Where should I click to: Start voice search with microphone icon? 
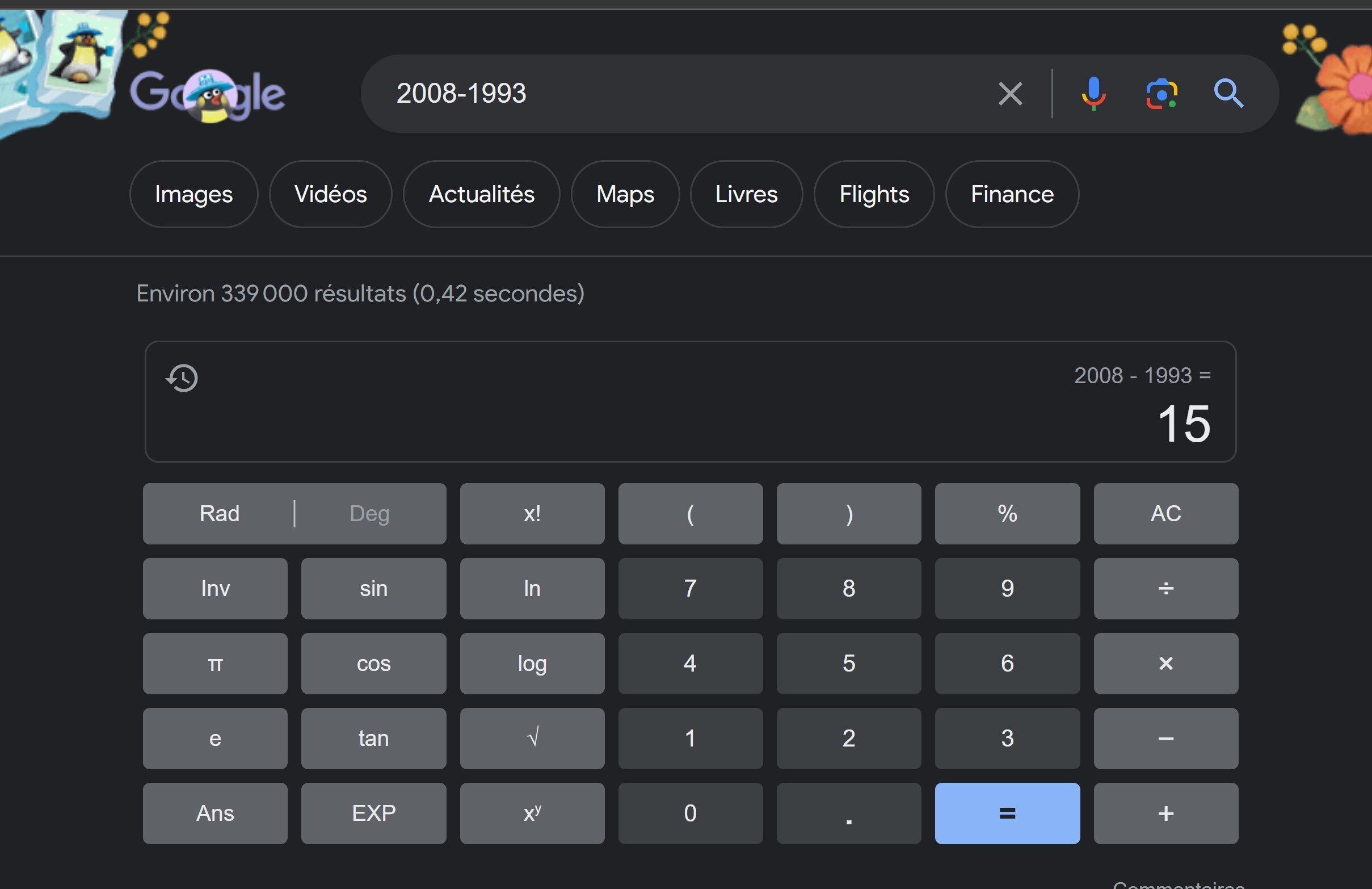1093,94
